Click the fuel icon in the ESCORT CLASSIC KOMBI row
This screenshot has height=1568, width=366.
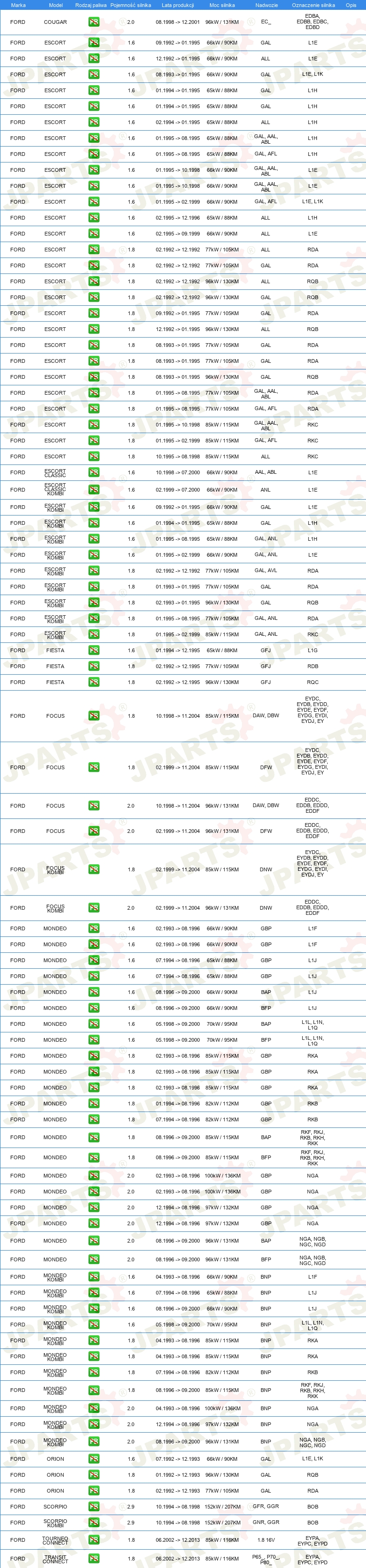[x=94, y=489]
